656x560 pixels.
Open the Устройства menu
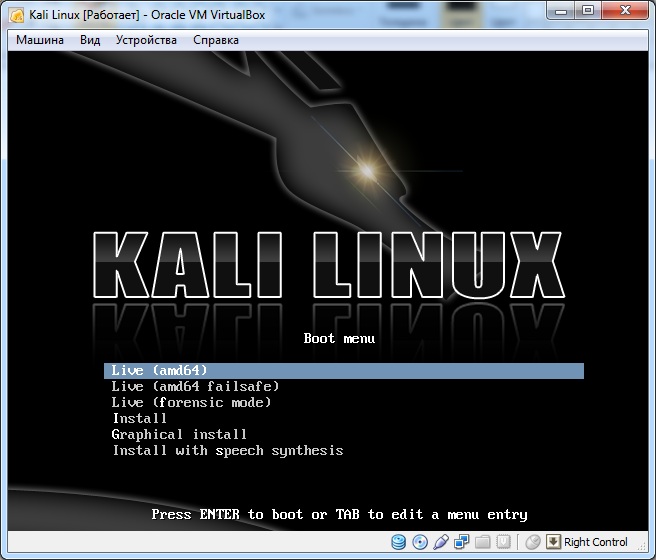(146, 40)
